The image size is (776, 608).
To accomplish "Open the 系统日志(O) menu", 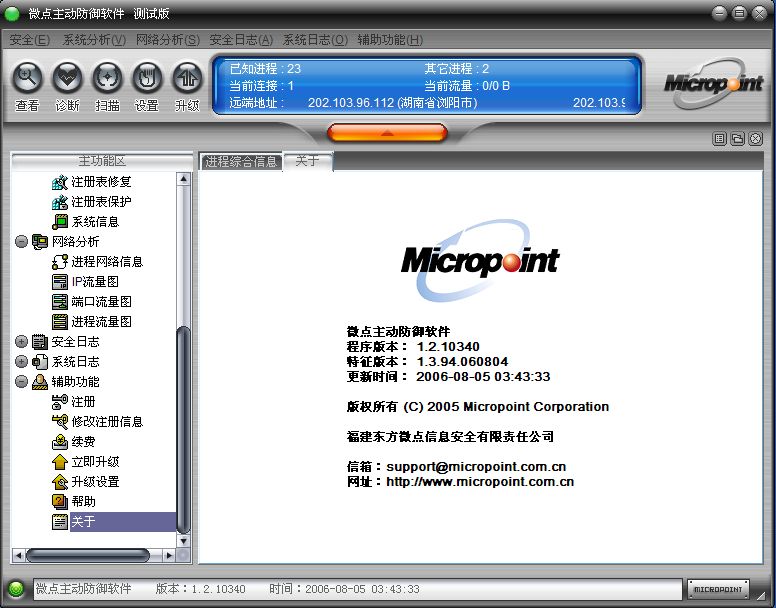I will click(315, 40).
